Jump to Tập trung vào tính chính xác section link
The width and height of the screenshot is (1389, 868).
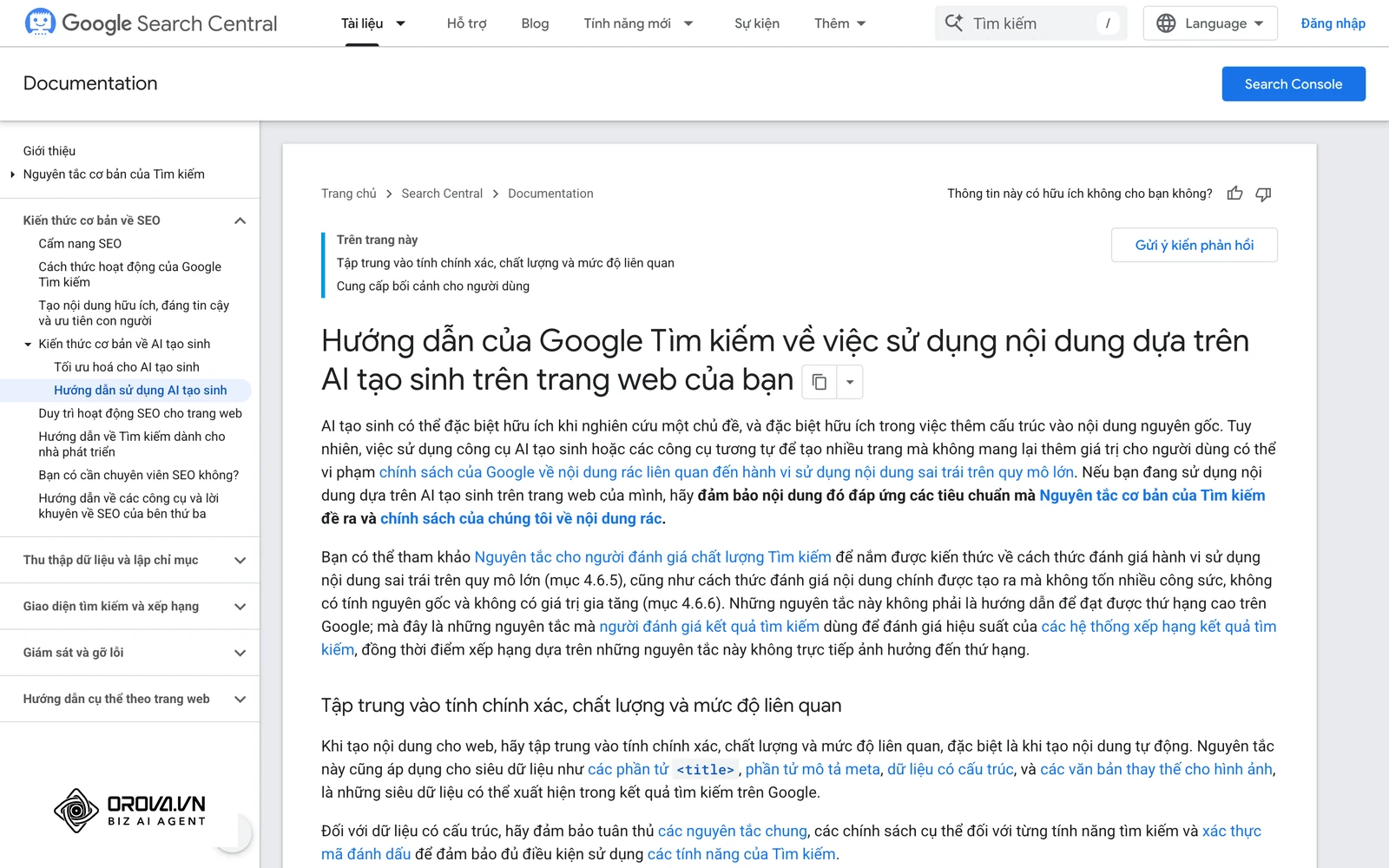(505, 263)
